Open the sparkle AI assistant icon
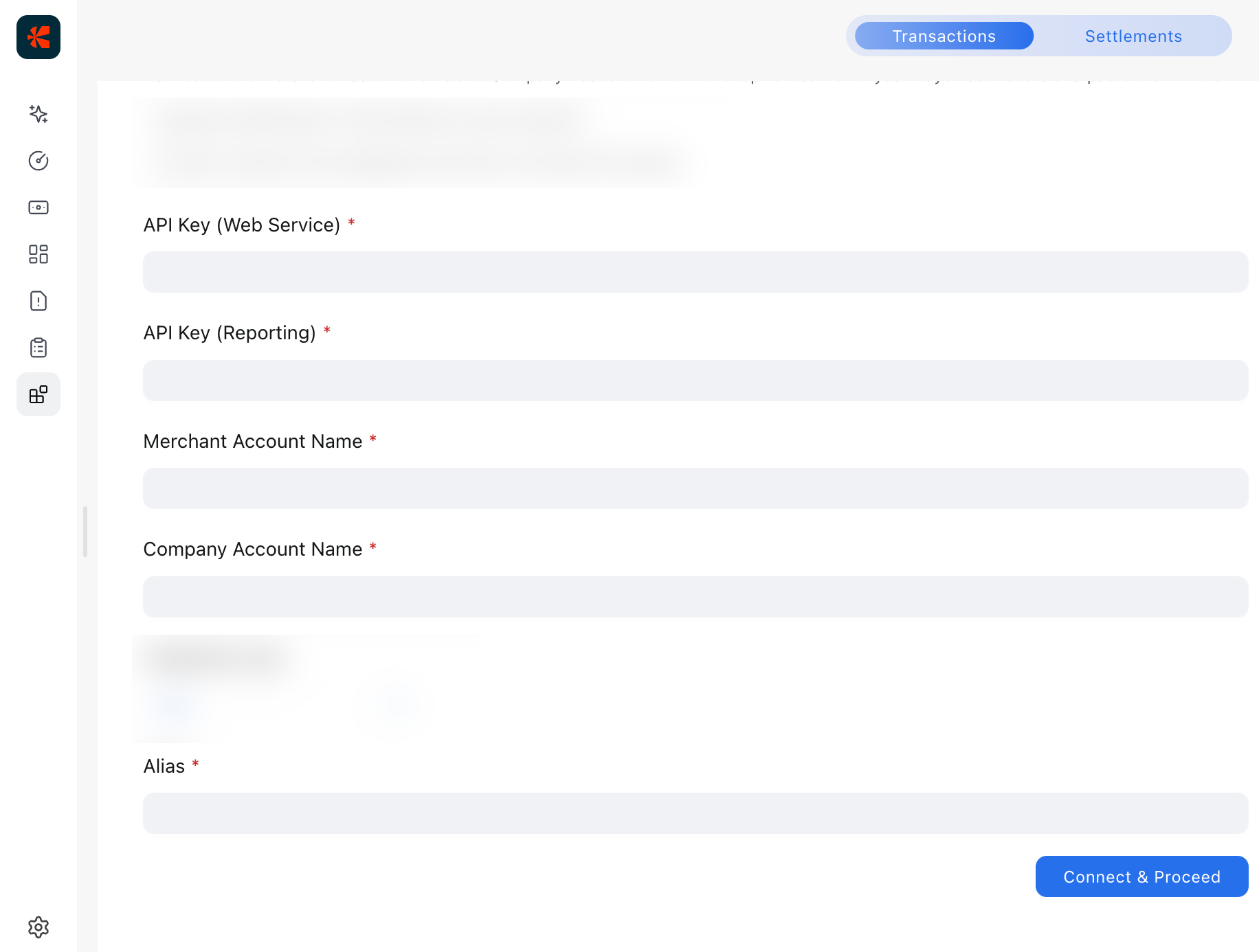The width and height of the screenshot is (1259, 952). (x=38, y=114)
